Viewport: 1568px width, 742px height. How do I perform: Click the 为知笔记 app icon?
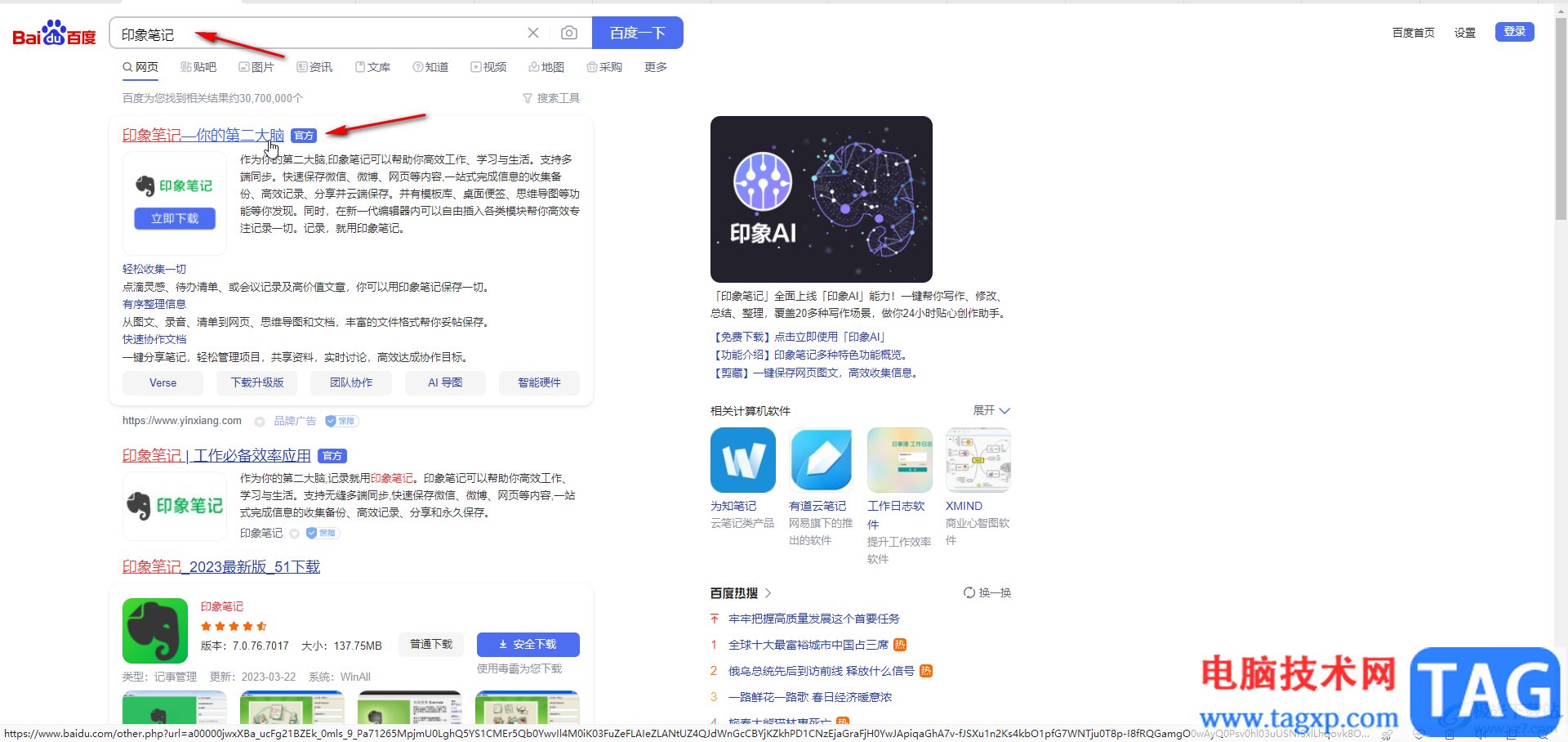(743, 460)
